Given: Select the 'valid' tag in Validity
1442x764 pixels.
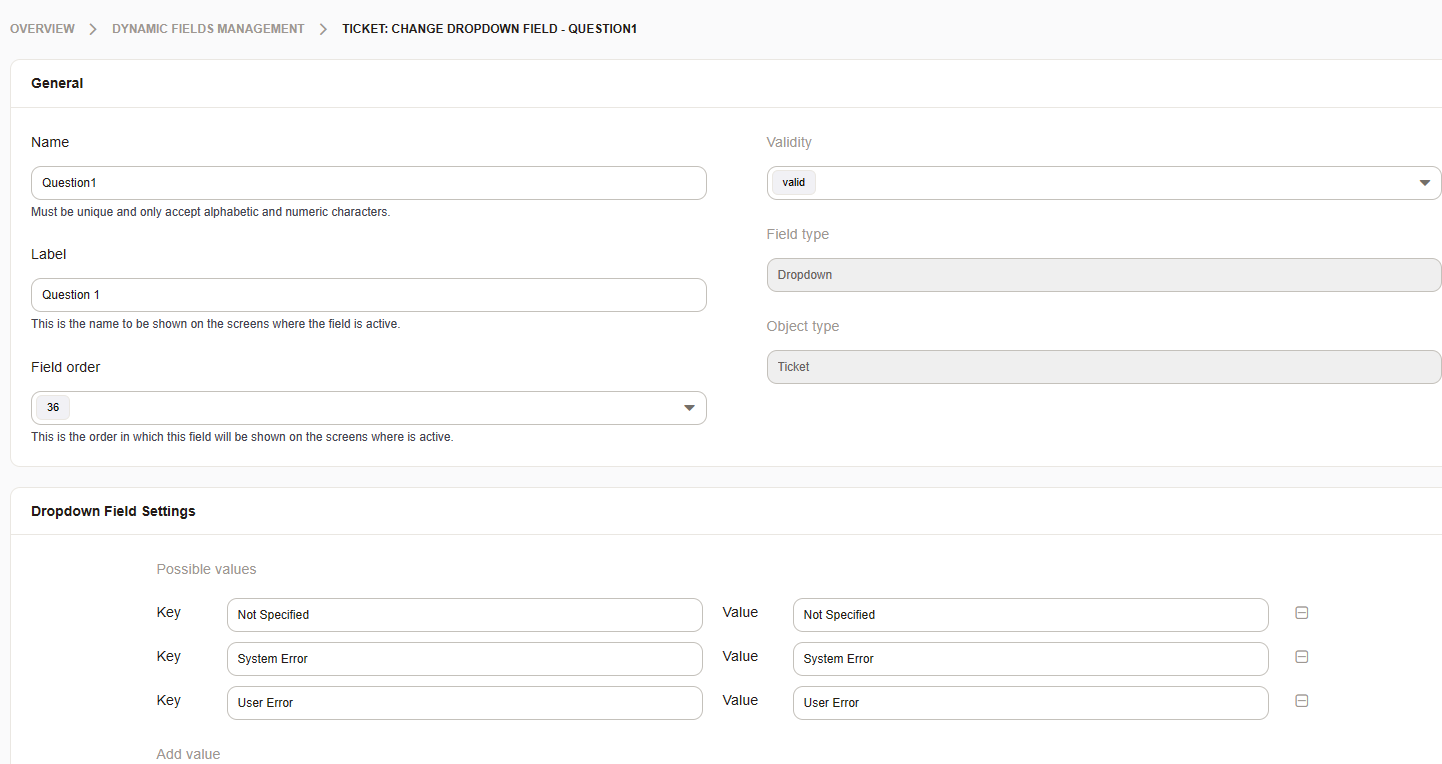Looking at the screenshot, I should [x=794, y=183].
